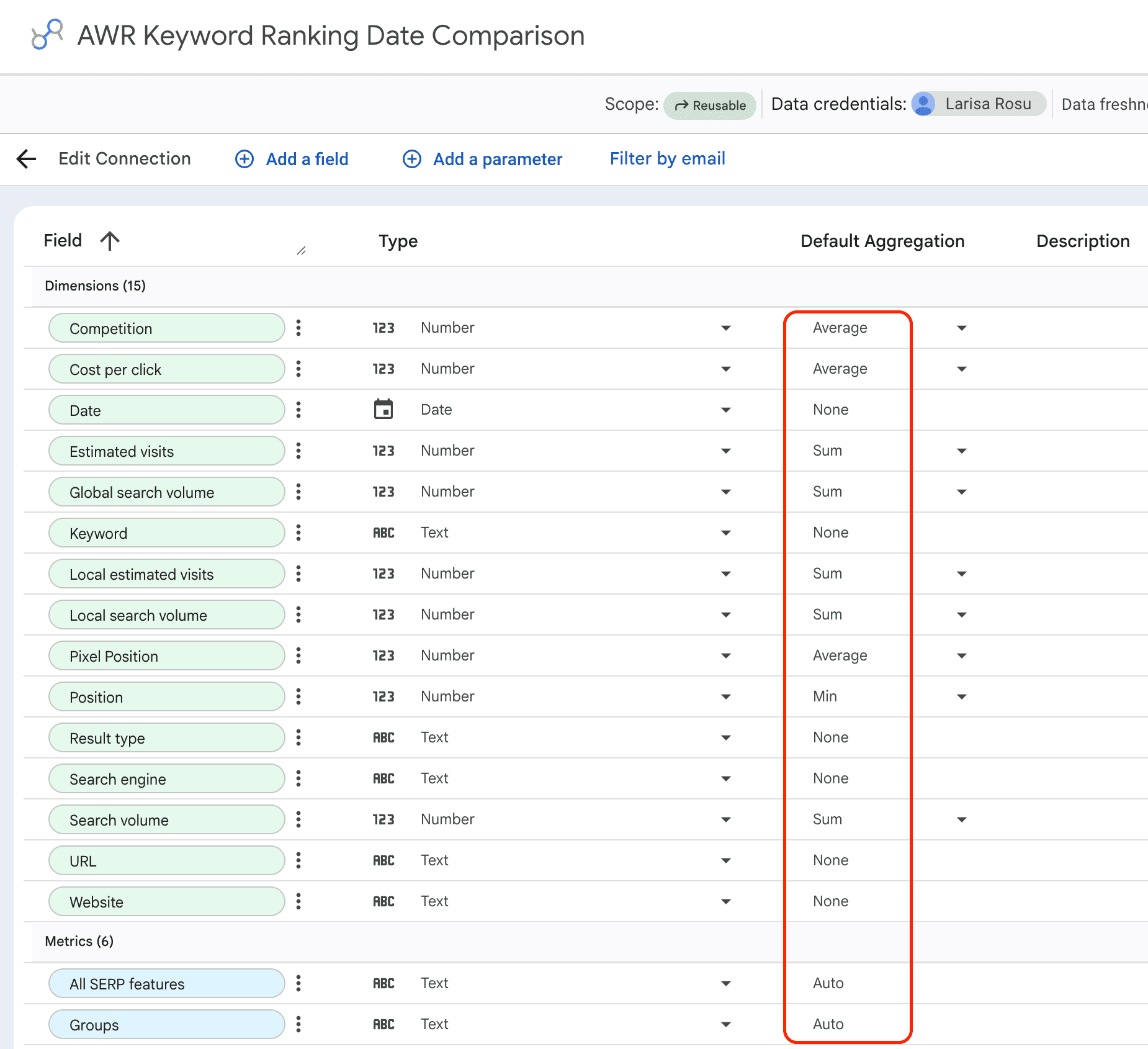Click the Reusable scope chip
1148x1049 pixels.
tap(710, 105)
